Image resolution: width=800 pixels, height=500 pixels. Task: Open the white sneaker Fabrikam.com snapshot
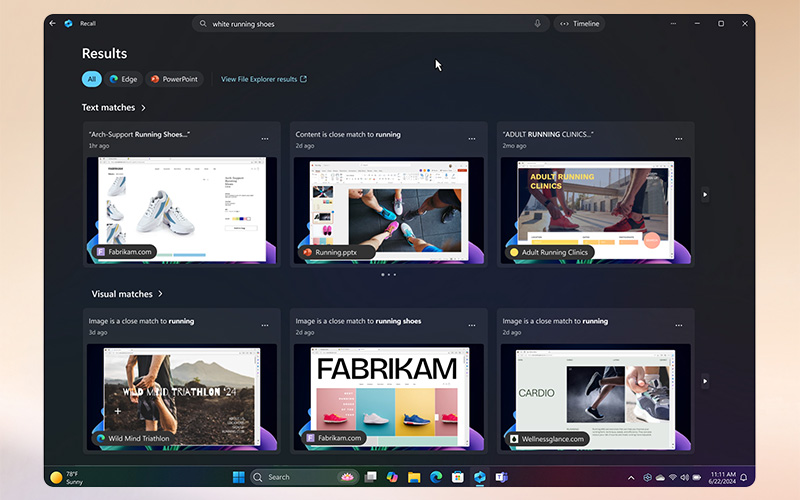[x=182, y=210]
